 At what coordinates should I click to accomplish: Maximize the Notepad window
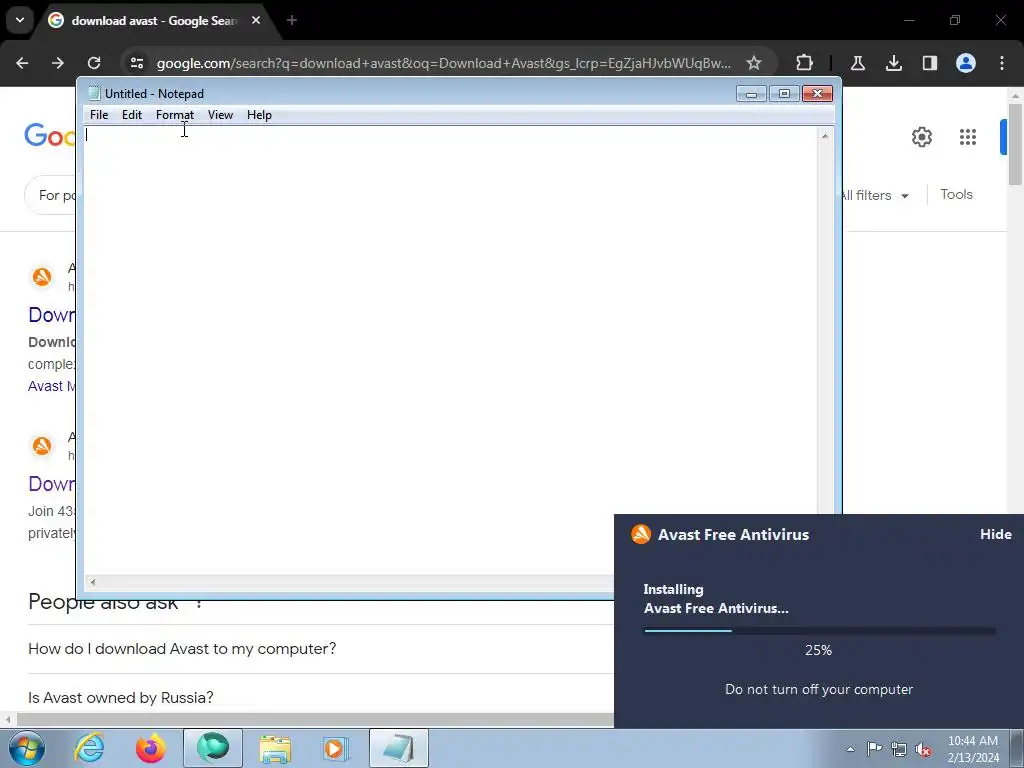click(784, 94)
